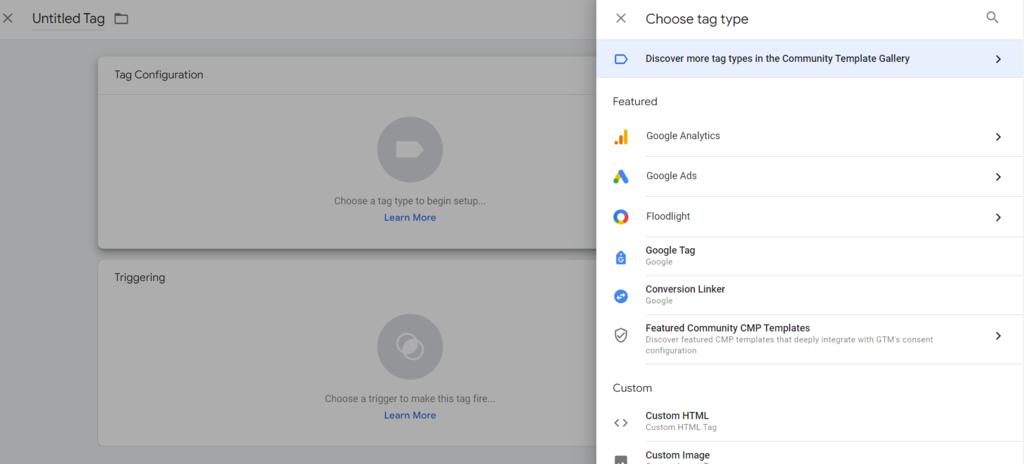The height and width of the screenshot is (464, 1024).
Task: Click the Floodlight ring icon
Action: pos(621,217)
